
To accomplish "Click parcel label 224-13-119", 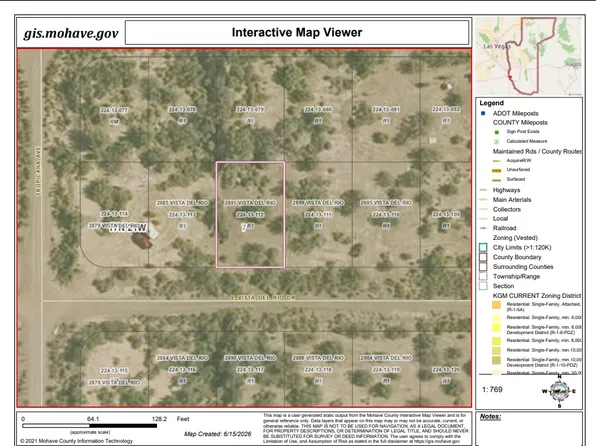I will coord(386,370).
